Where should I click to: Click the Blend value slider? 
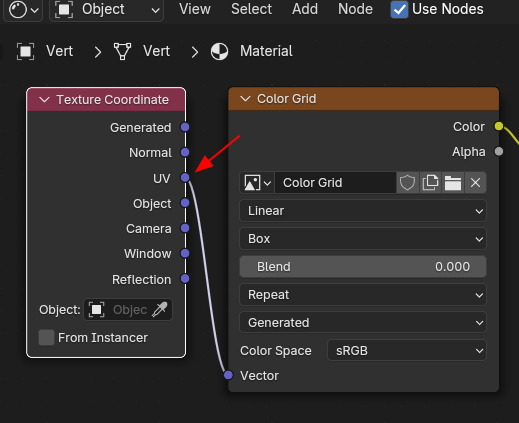pos(363,267)
